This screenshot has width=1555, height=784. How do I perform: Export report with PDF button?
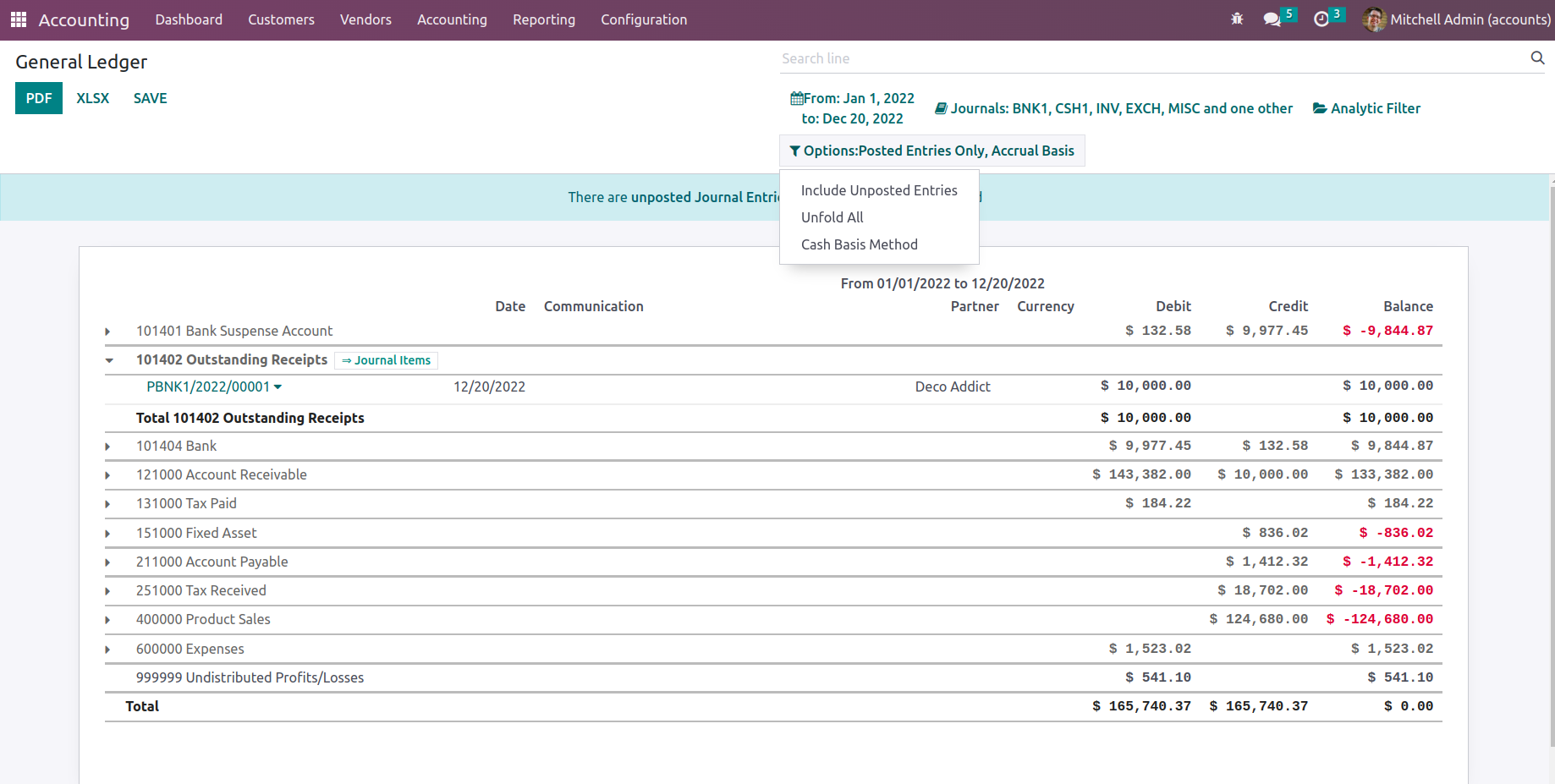coord(39,98)
